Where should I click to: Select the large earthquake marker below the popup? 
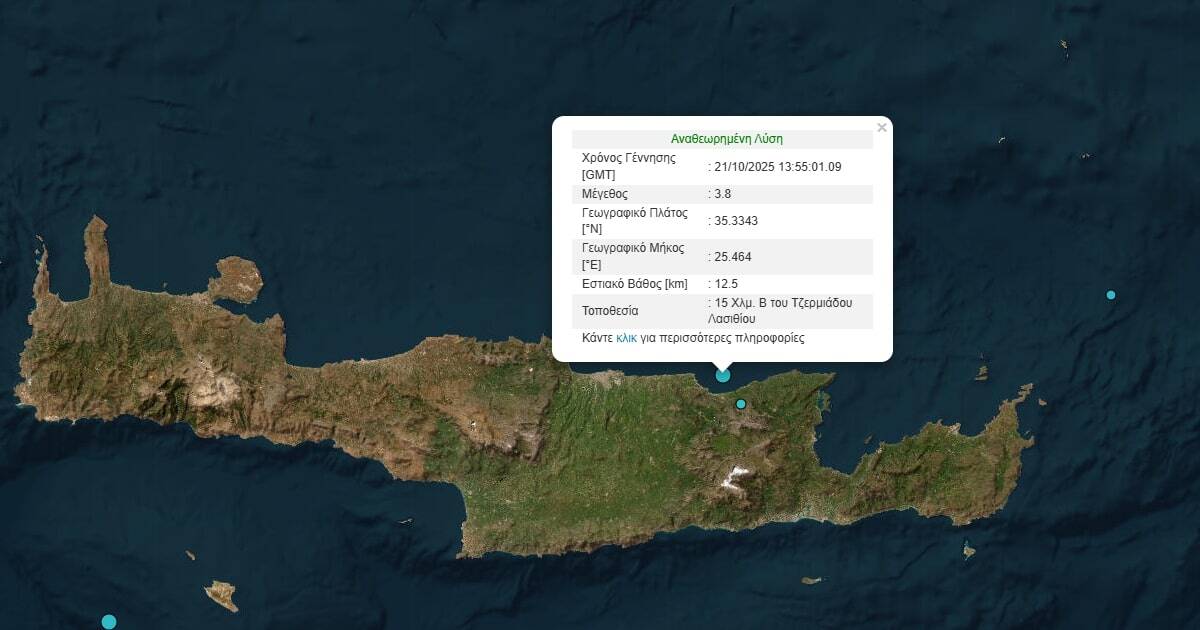(x=723, y=375)
